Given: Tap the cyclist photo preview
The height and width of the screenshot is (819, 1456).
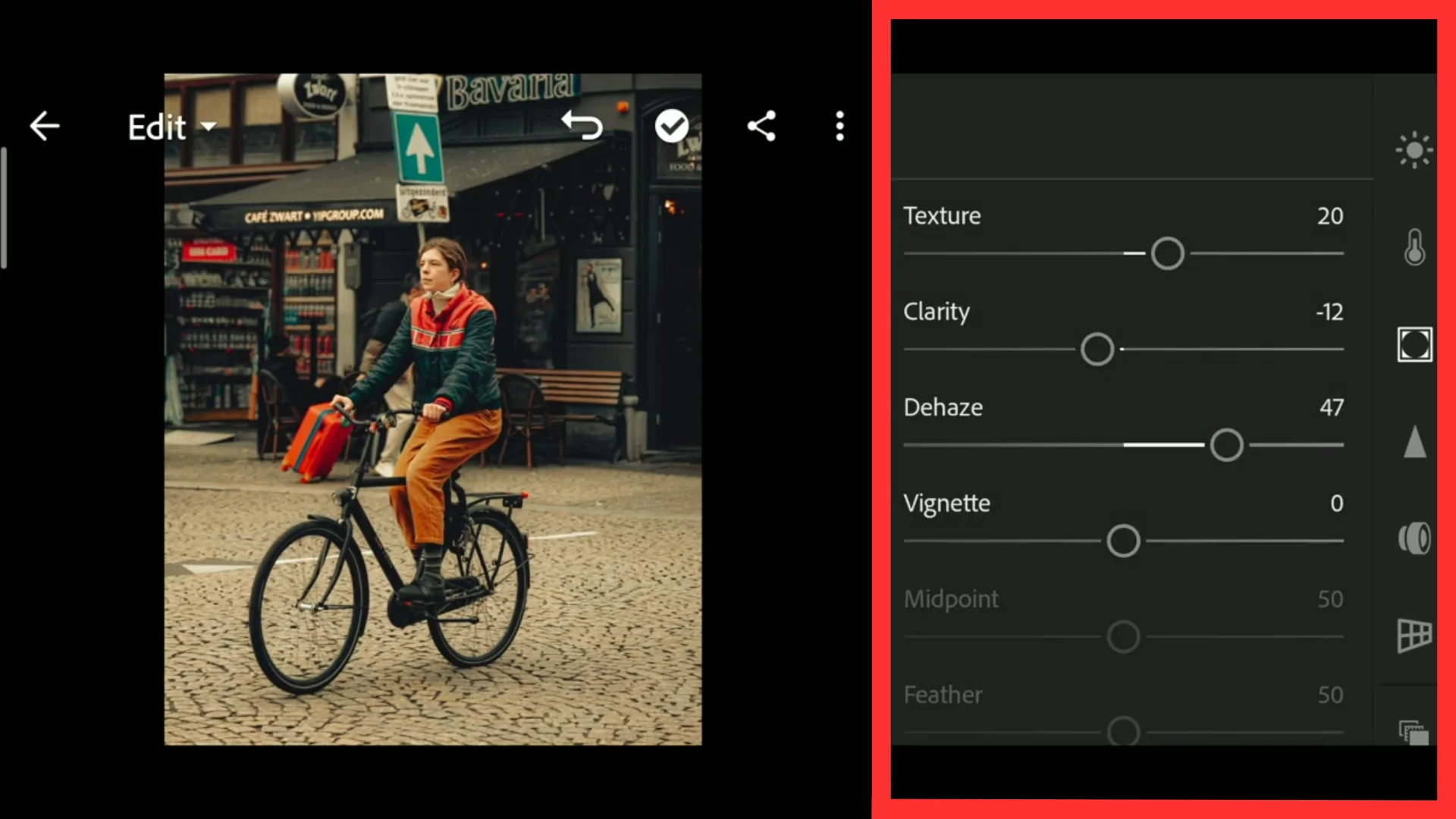Looking at the screenshot, I should [433, 409].
